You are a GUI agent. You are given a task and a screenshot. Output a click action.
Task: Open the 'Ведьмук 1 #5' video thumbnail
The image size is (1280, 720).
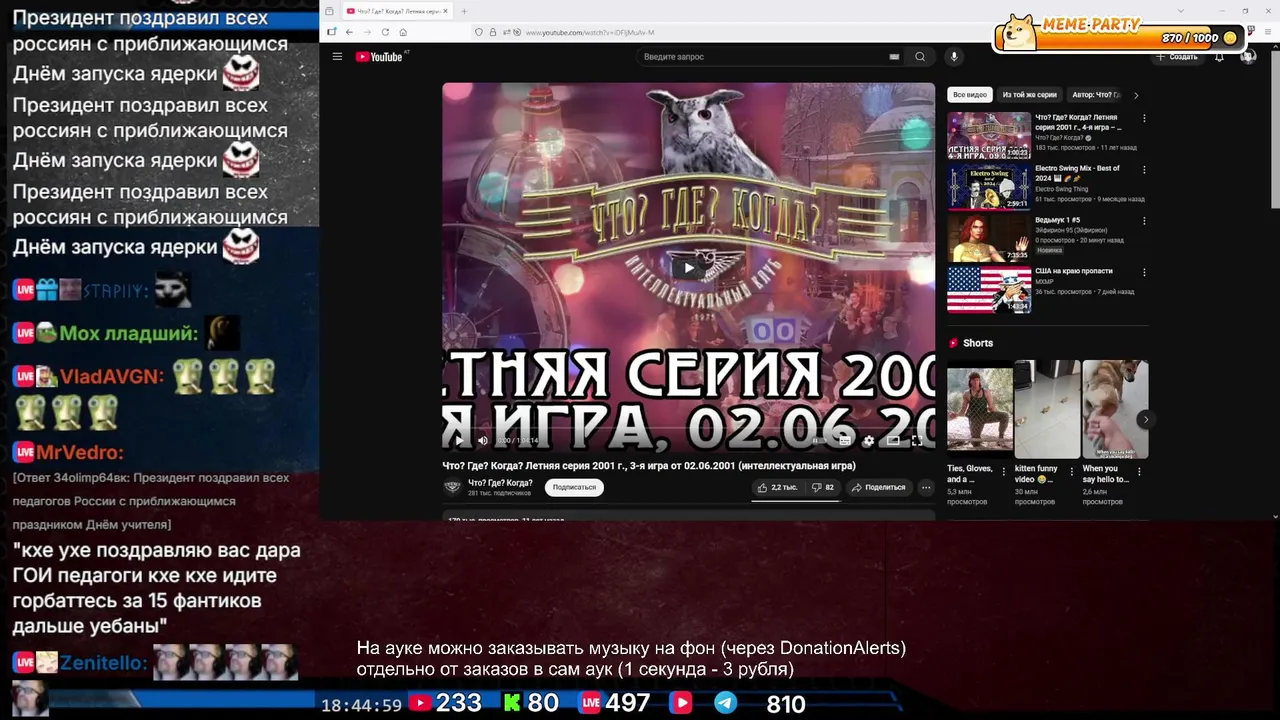(x=989, y=238)
